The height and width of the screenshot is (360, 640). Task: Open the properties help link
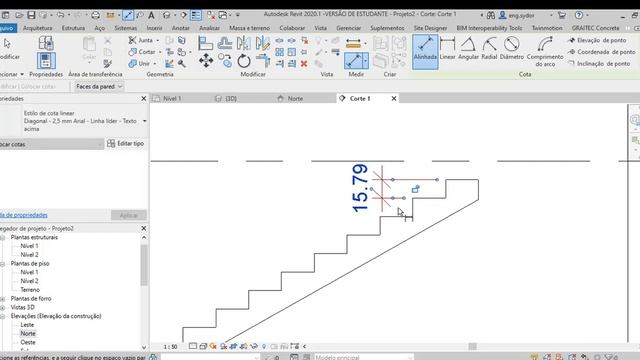(x=24, y=215)
